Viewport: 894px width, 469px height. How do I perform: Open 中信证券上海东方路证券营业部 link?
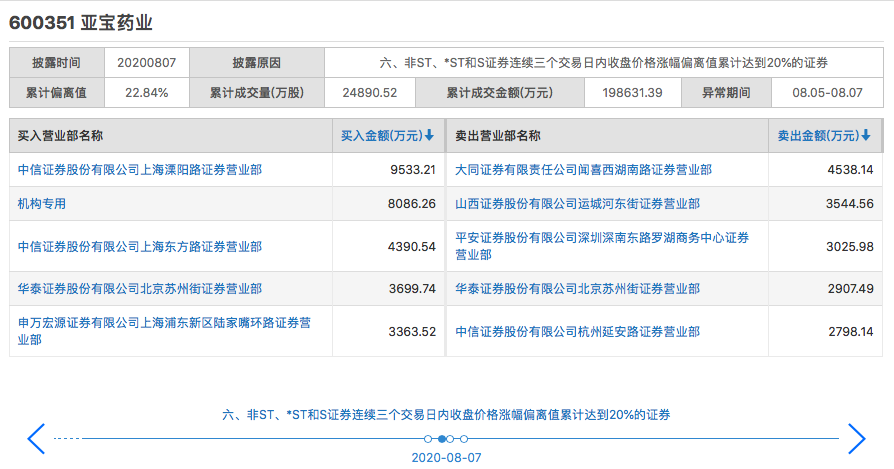pos(140,246)
